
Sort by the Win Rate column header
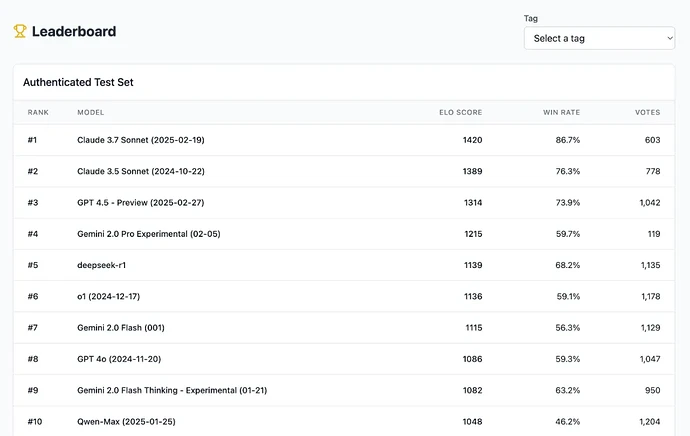[561, 112]
